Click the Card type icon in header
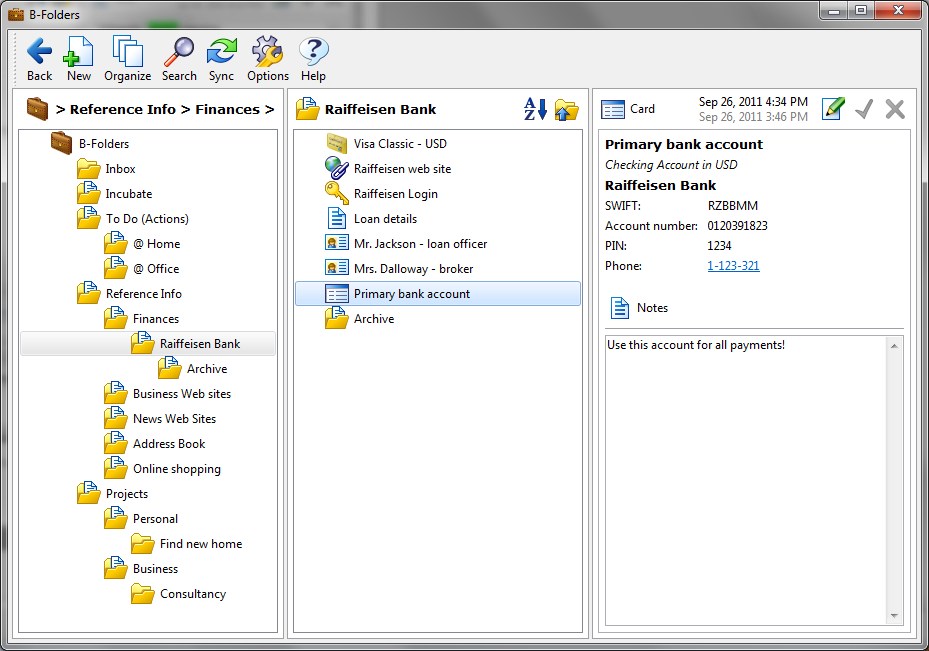This screenshot has width=929, height=651. coord(613,110)
